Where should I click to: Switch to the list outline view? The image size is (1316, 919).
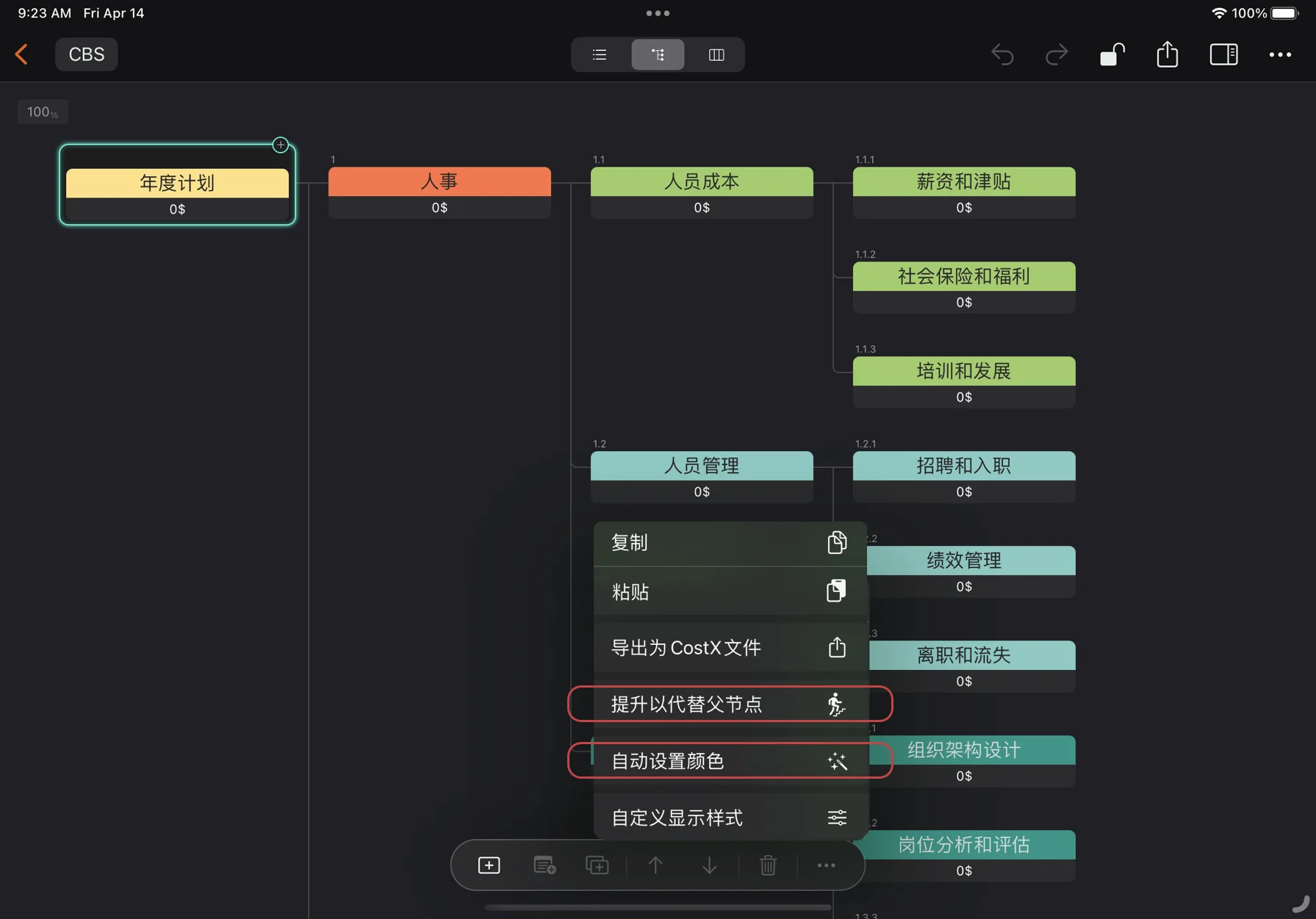[599, 54]
